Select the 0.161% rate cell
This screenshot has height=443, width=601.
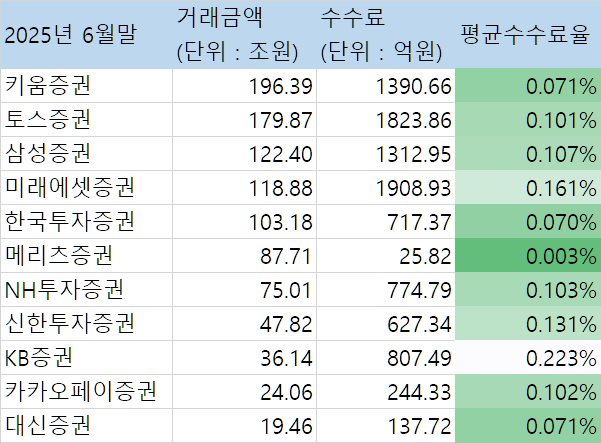click(528, 187)
